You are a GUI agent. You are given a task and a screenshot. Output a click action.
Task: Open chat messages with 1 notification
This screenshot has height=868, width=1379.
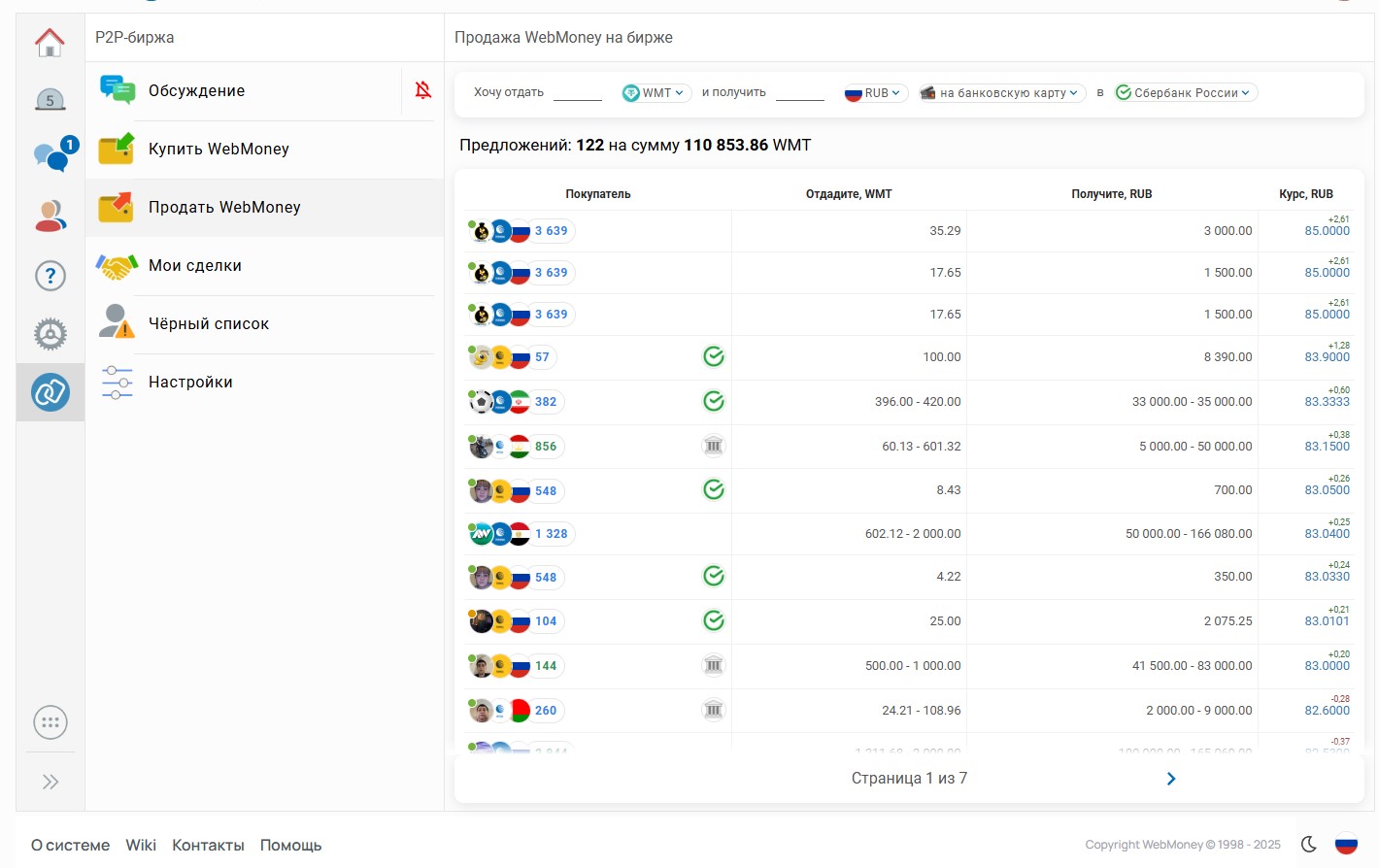click(53, 154)
